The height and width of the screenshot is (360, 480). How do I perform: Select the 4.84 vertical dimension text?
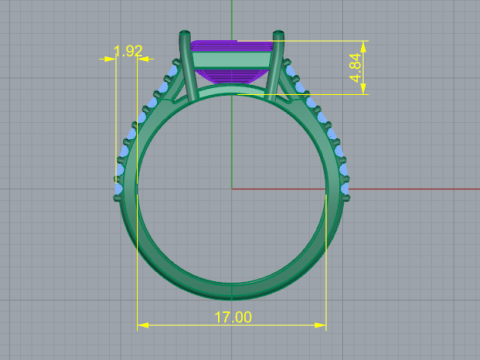tap(355, 68)
